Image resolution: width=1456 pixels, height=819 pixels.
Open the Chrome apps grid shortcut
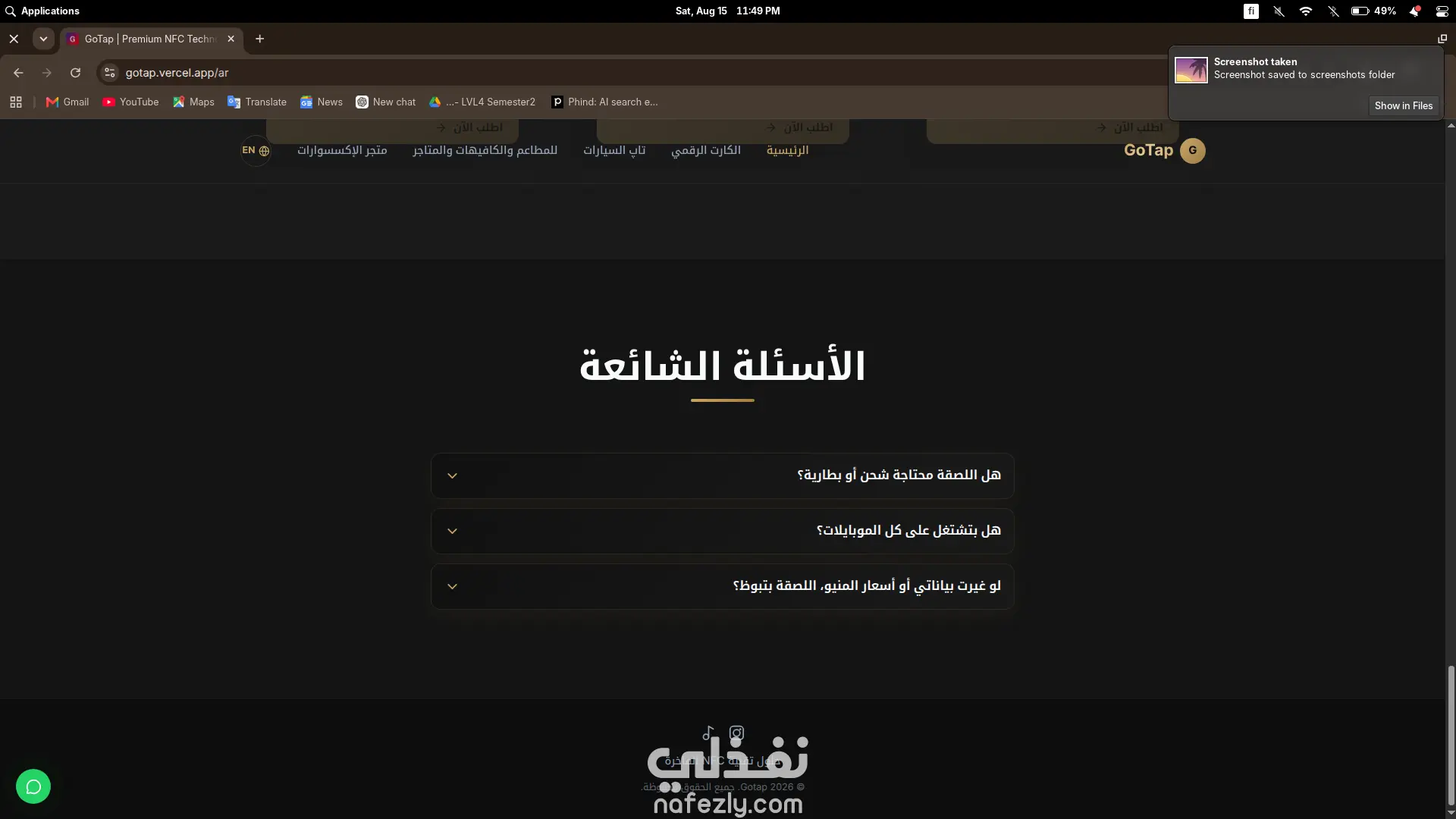(16, 102)
